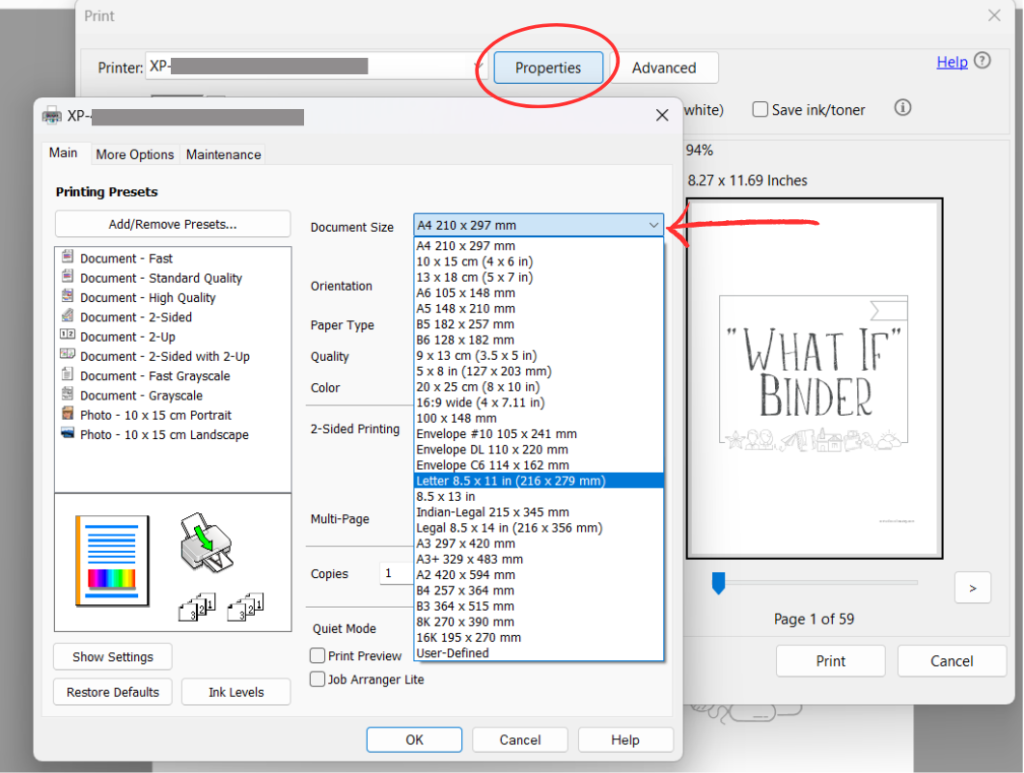The height and width of the screenshot is (773, 1024).
Task: Enable Job Arranger Lite checkbox
Action: pos(318,680)
